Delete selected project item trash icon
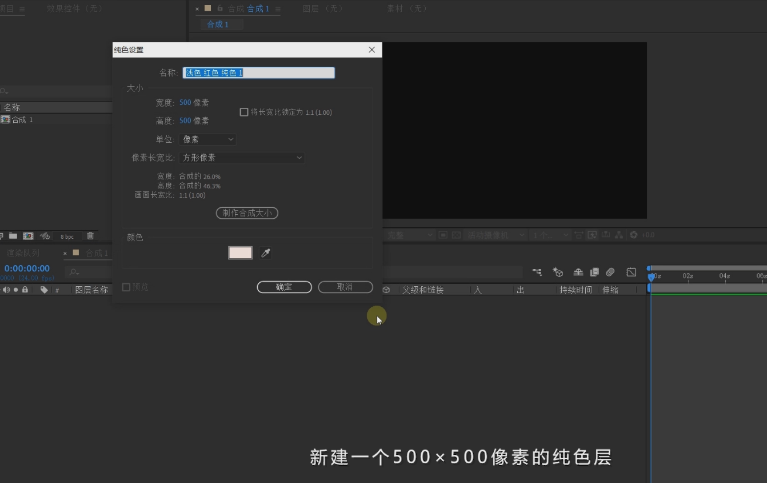 click(90, 236)
